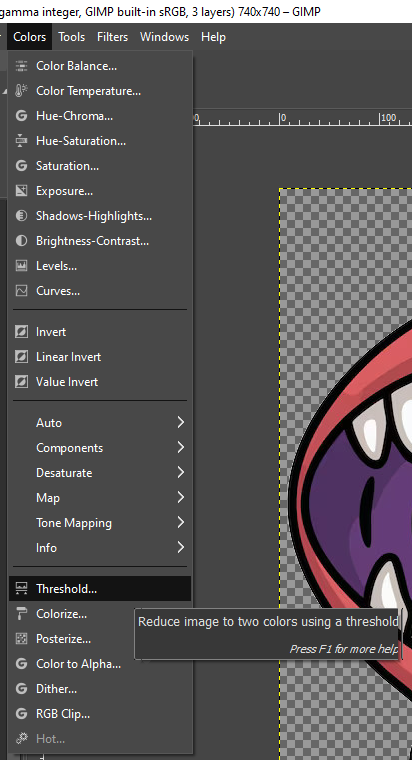Select the Colorize paint roller icon

point(21,614)
